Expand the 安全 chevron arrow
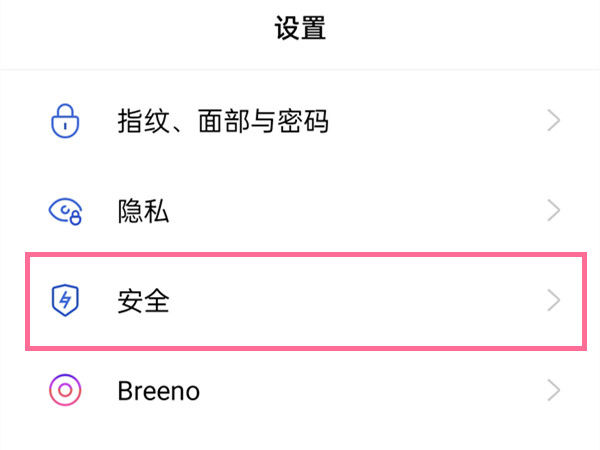 (x=555, y=301)
